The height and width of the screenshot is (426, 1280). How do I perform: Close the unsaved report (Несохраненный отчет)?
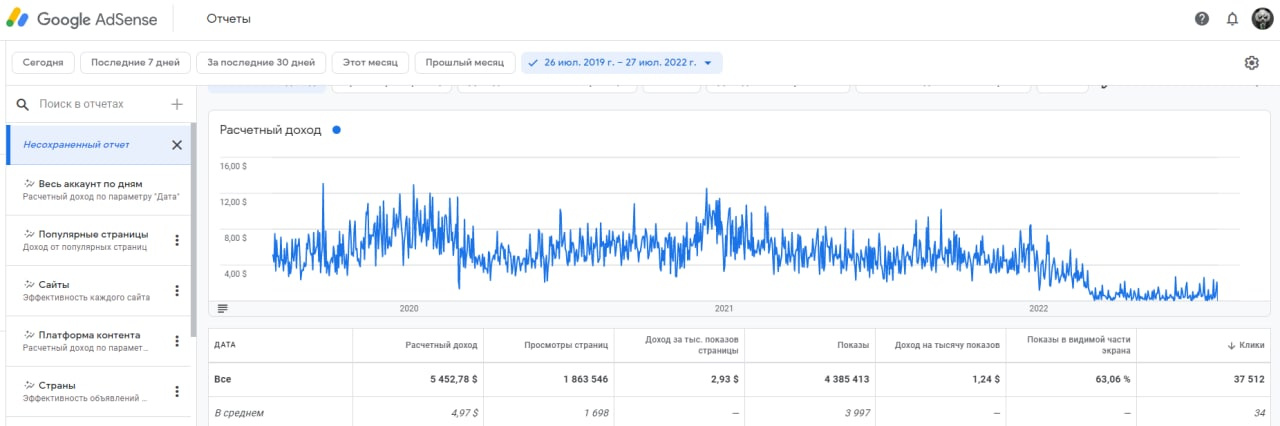(x=177, y=145)
